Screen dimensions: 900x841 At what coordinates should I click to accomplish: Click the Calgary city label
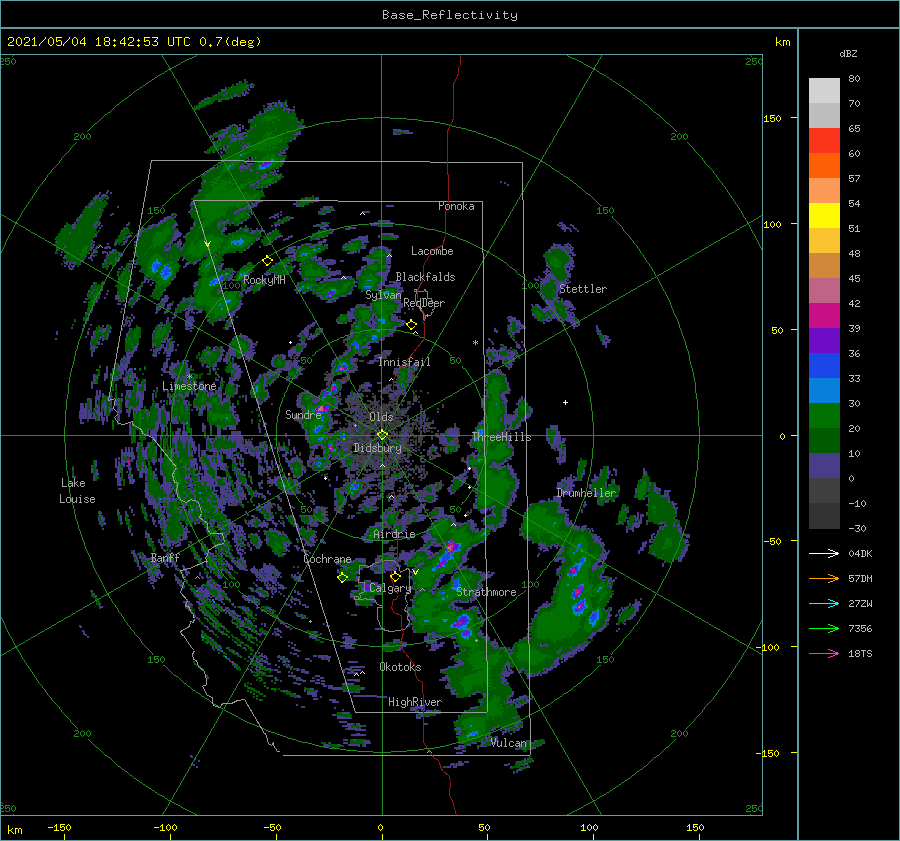390,588
